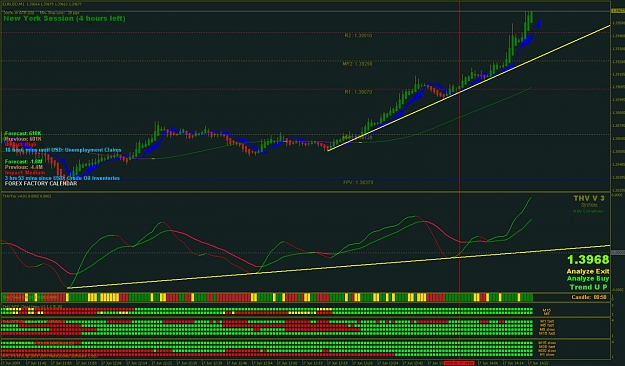This screenshot has width=625, height=366.
Task: Click the 'Analyze Buy' signal label
Action: (588, 279)
